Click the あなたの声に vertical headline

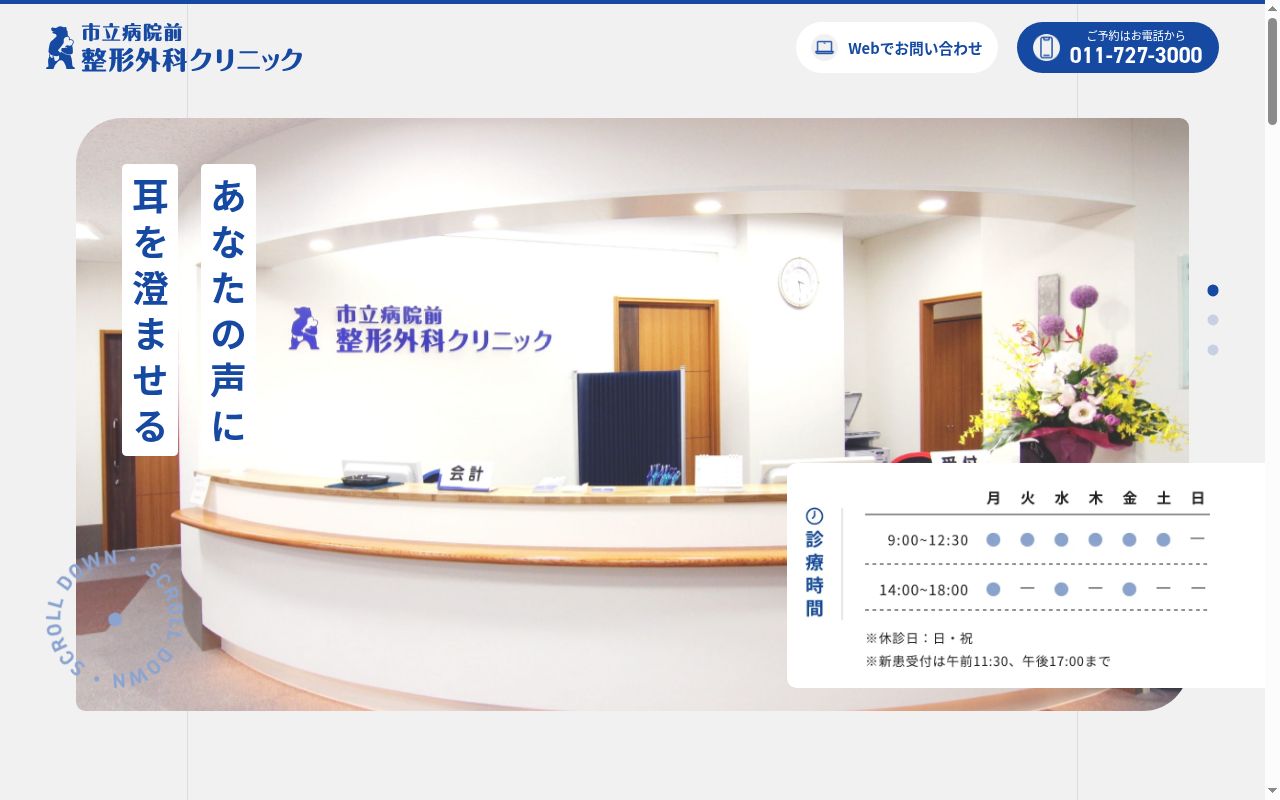[228, 310]
